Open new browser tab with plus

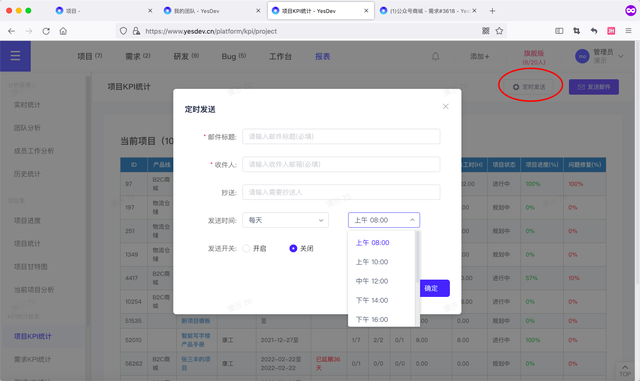pos(492,11)
